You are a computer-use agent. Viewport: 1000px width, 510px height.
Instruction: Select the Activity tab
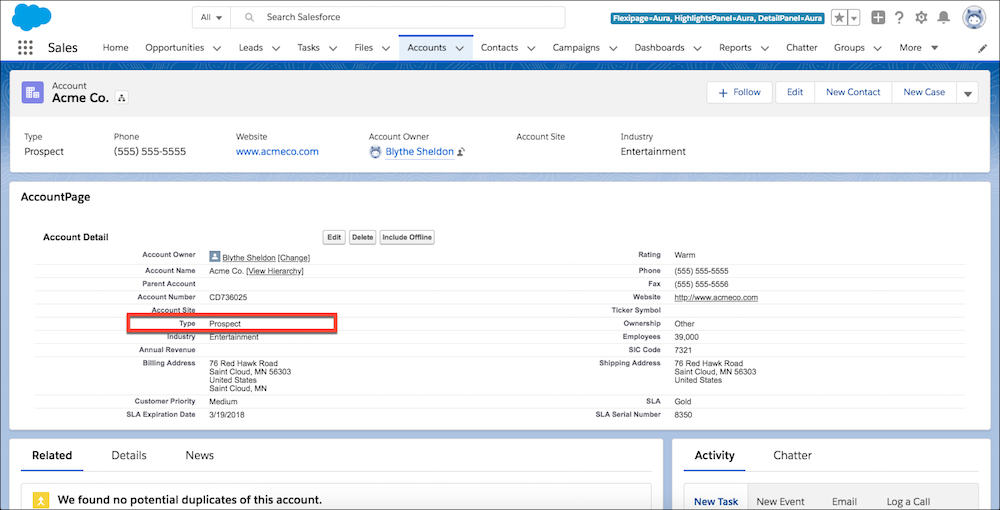714,455
